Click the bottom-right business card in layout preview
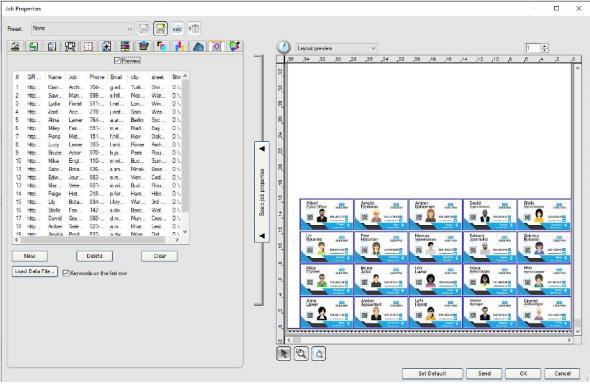This screenshot has height=384, width=590. 544,312
